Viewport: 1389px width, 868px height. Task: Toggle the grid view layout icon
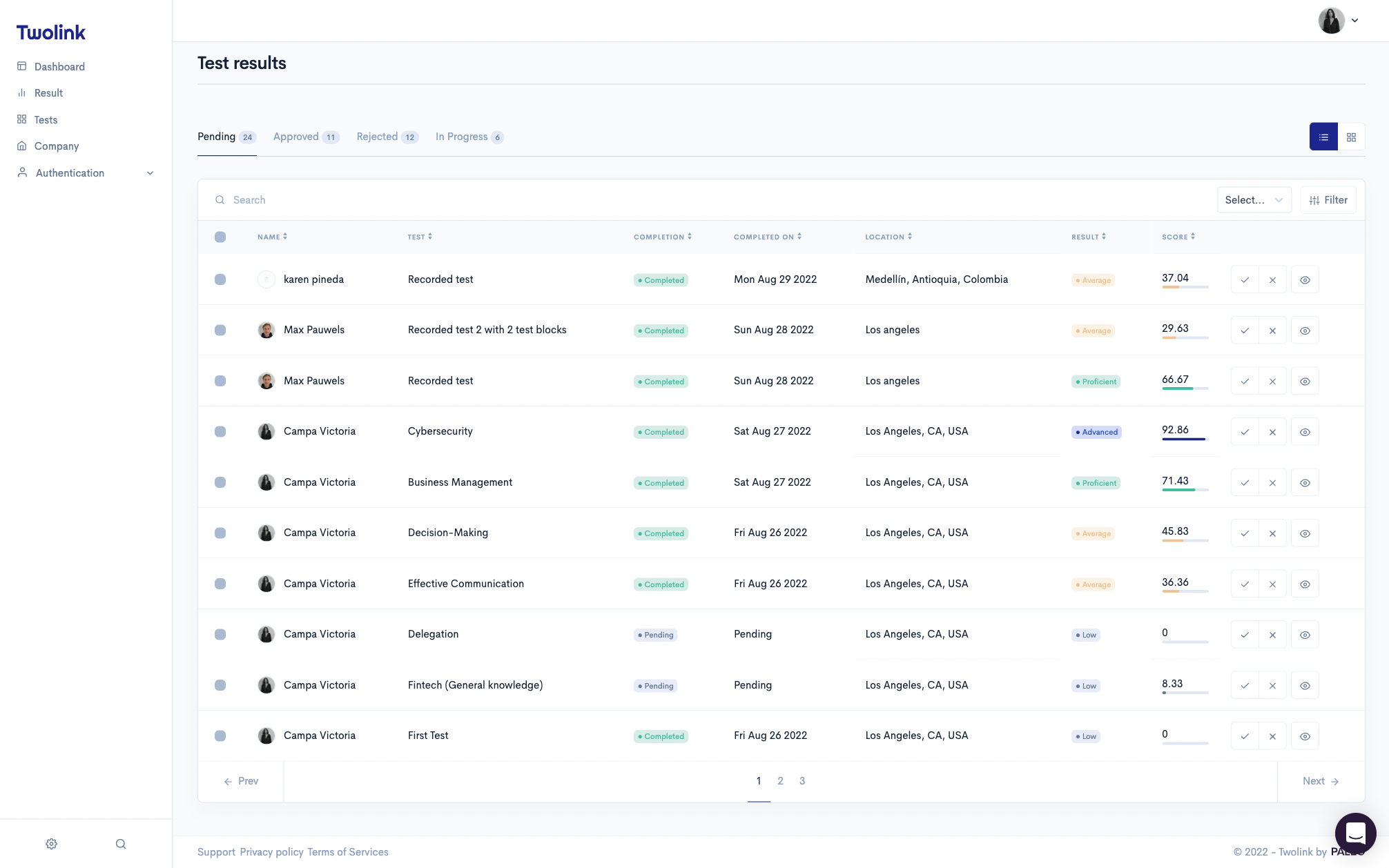[x=1351, y=136]
